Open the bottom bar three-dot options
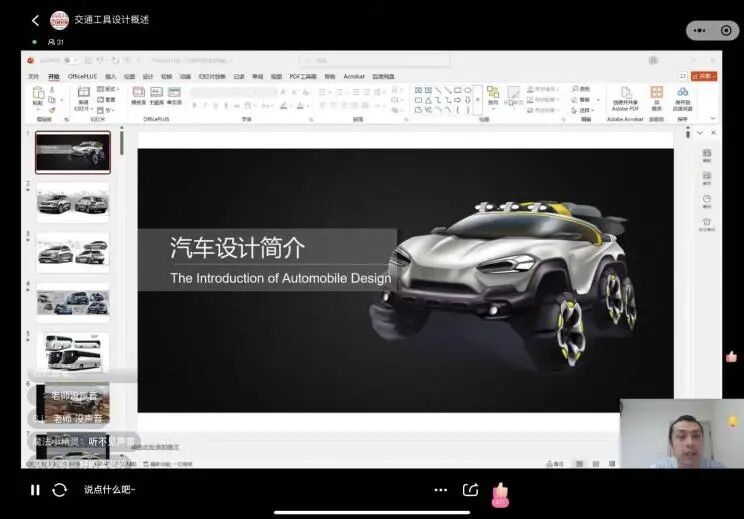This screenshot has height=519, width=744. pos(441,490)
